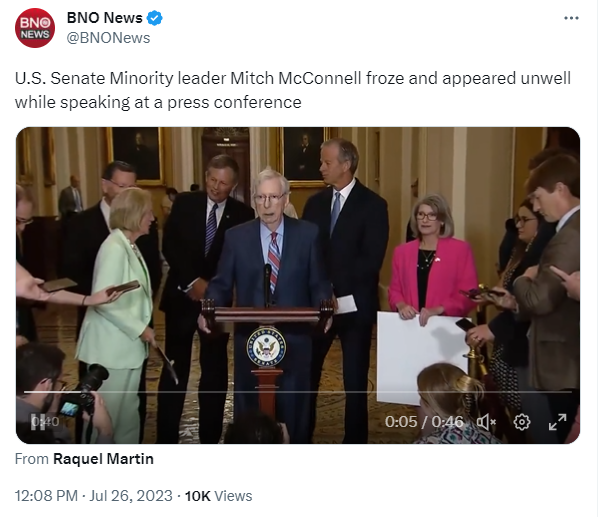Open the three-dot More options menu
Image resolution: width=598 pixels, height=517 pixels.
point(571,18)
